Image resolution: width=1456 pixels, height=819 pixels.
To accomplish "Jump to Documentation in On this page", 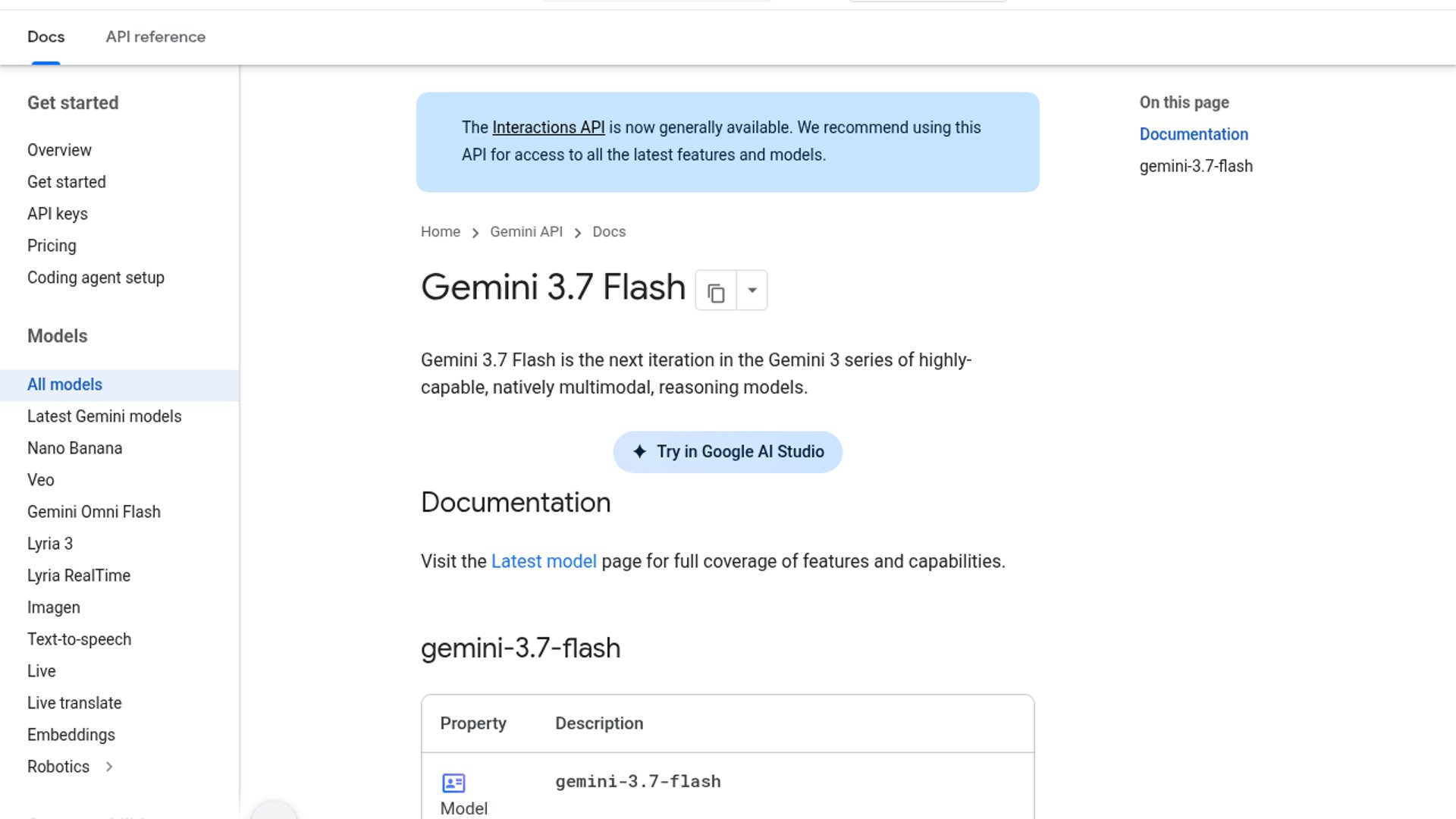I will pos(1194,134).
